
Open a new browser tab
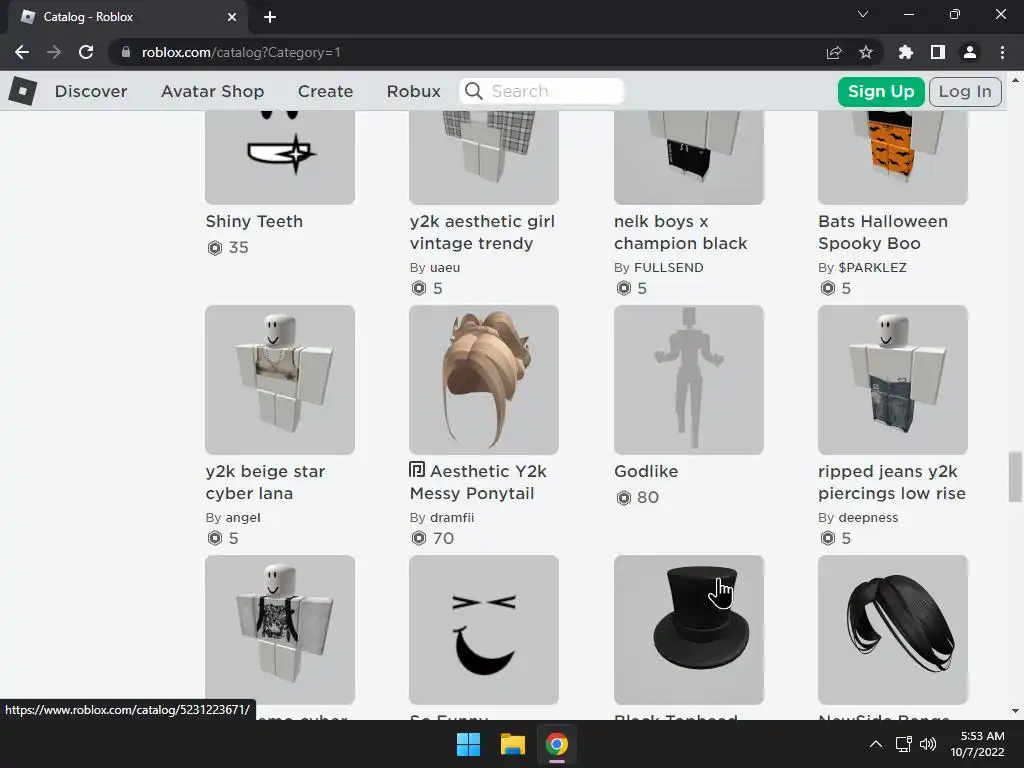270,17
